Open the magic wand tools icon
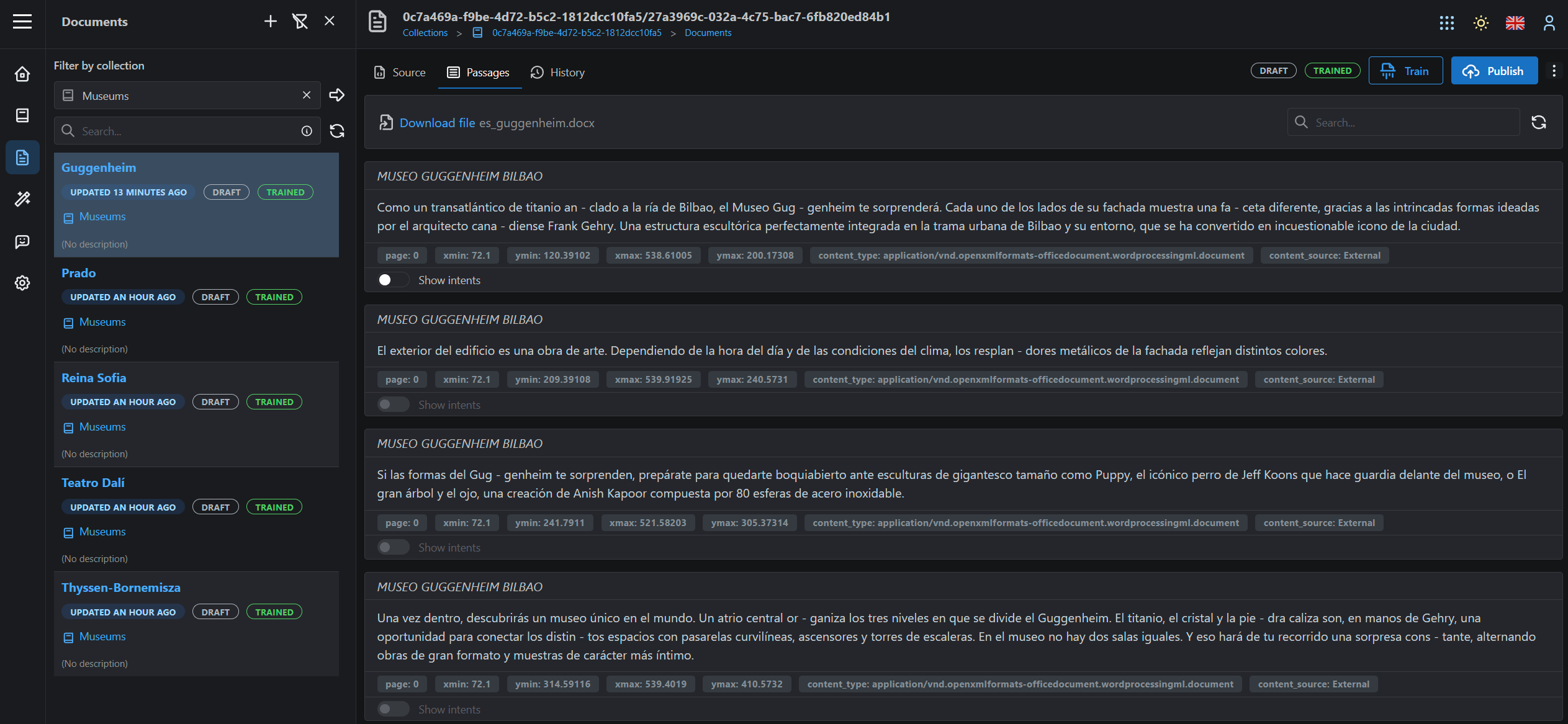 [22, 199]
